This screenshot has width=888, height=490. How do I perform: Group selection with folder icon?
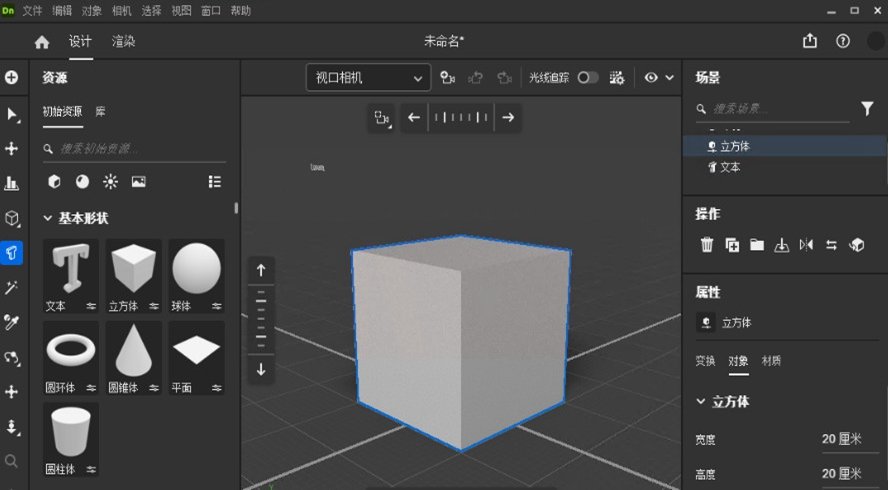(x=757, y=245)
